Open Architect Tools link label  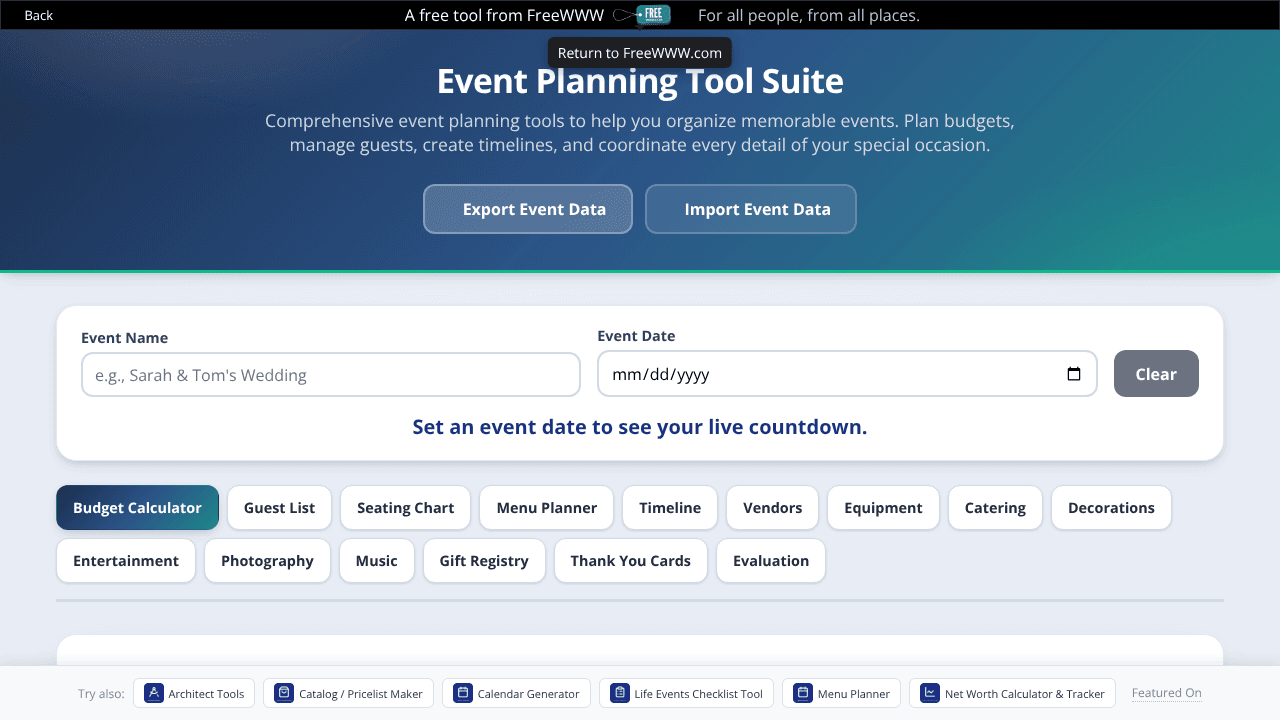(x=206, y=694)
